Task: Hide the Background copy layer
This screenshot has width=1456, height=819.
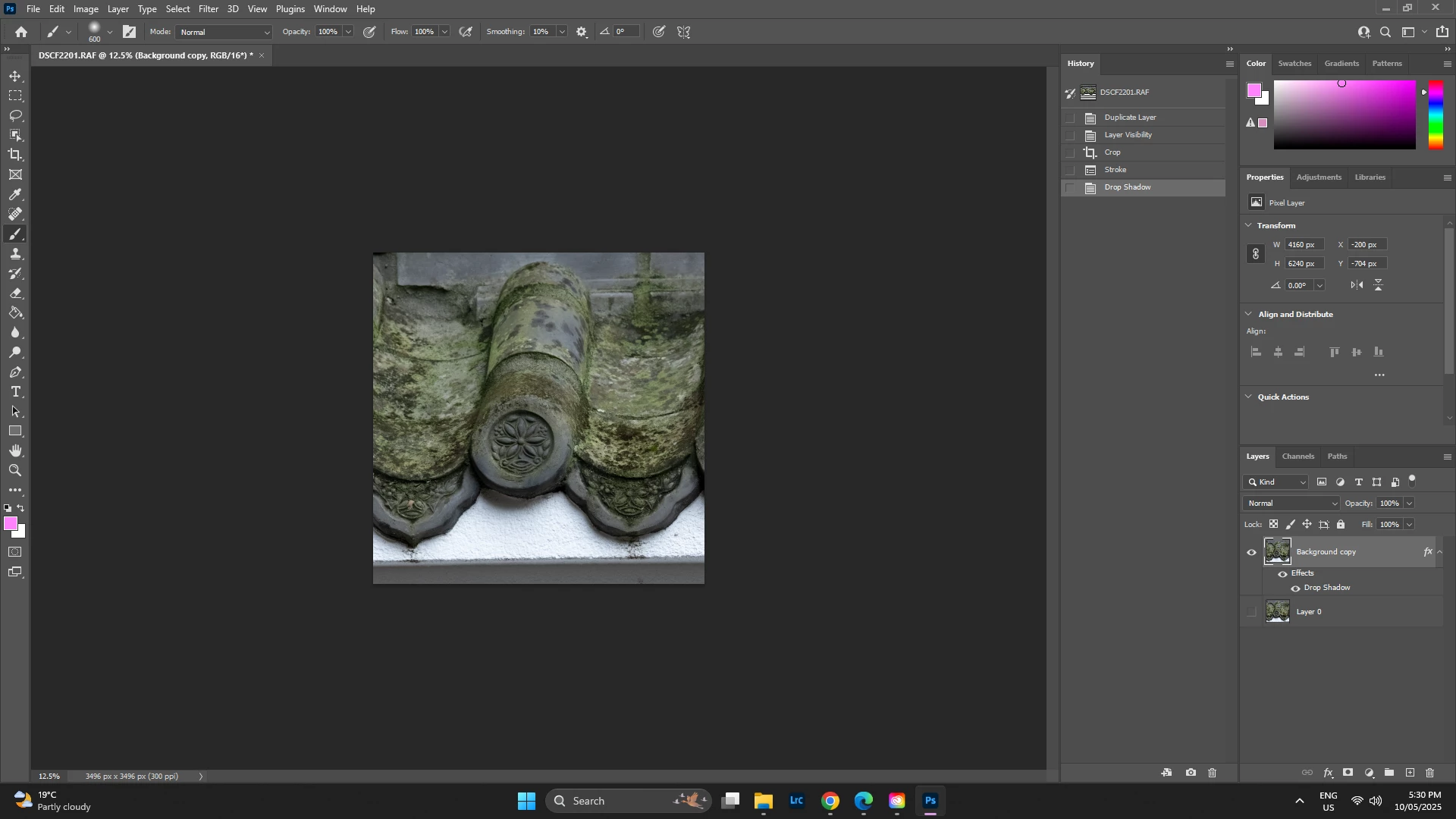Action: click(x=1252, y=553)
